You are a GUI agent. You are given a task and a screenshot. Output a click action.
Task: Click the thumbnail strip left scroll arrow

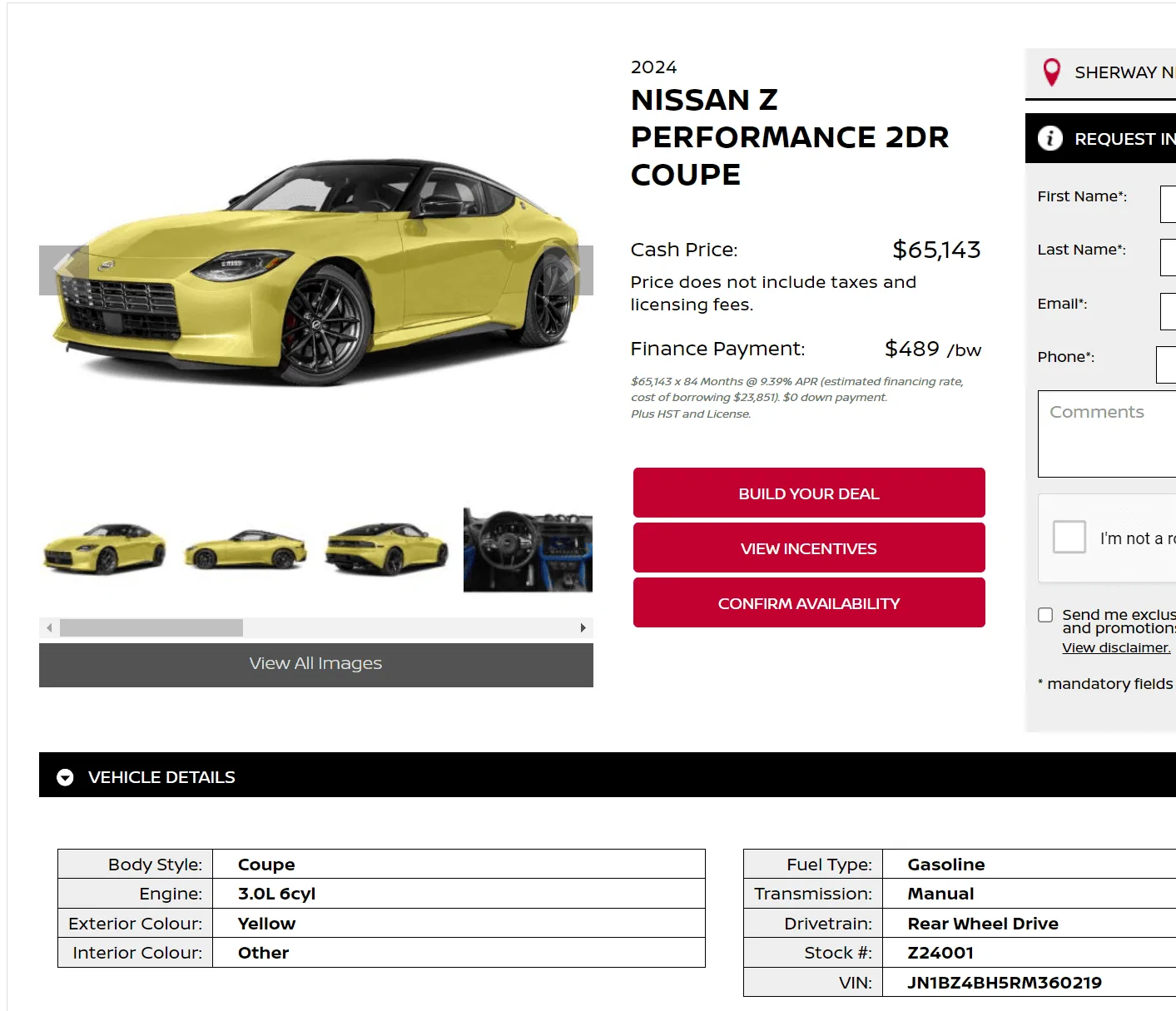49,627
